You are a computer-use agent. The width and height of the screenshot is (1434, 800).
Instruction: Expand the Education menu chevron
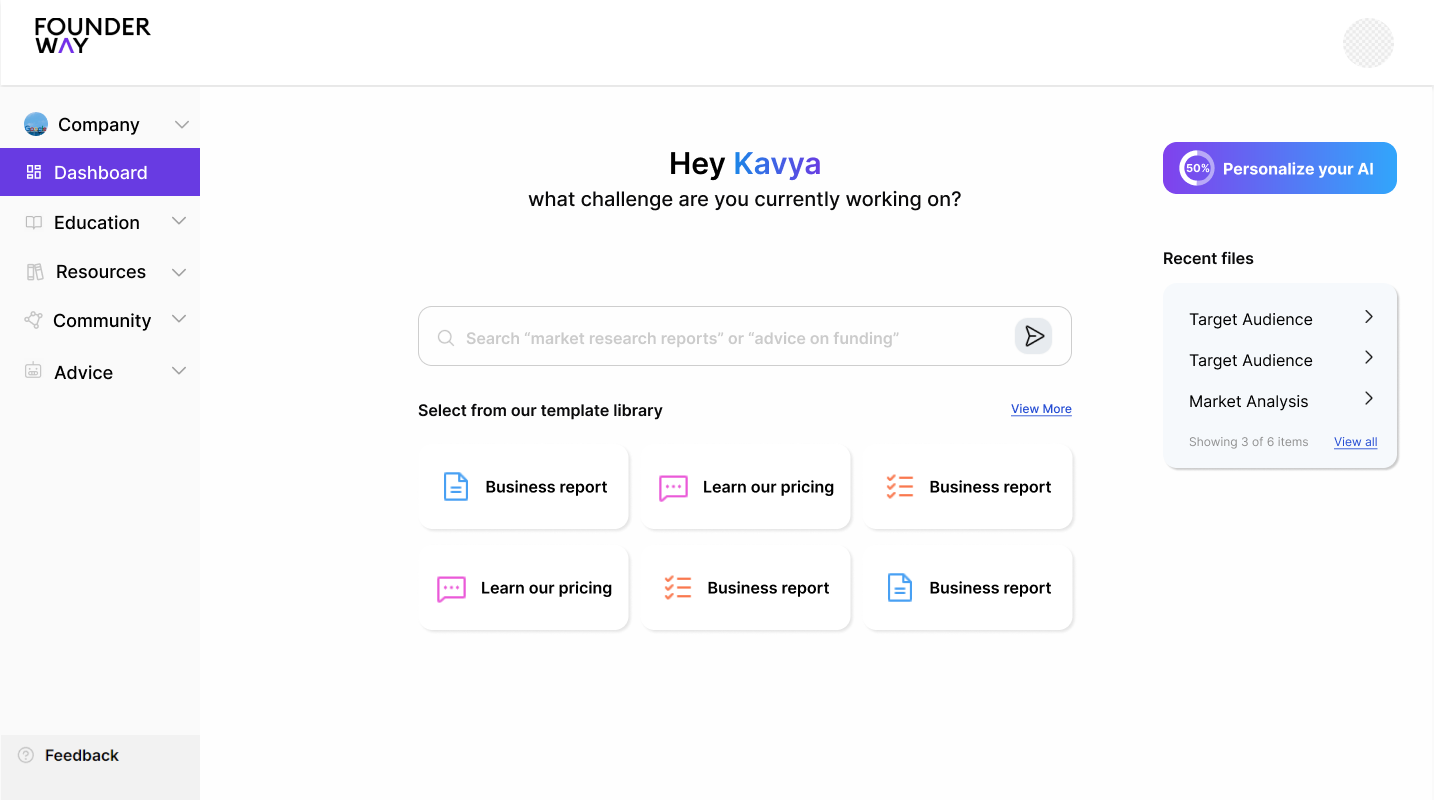(179, 221)
